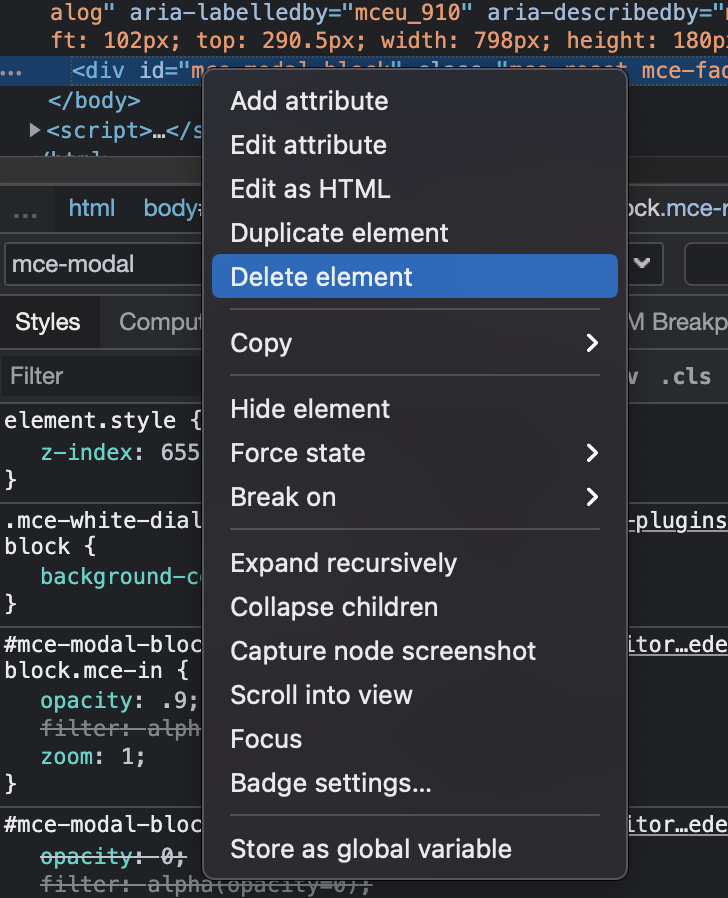Click opacity: .9 declaration
Screen dimensions: 728x898
click(x=119, y=700)
